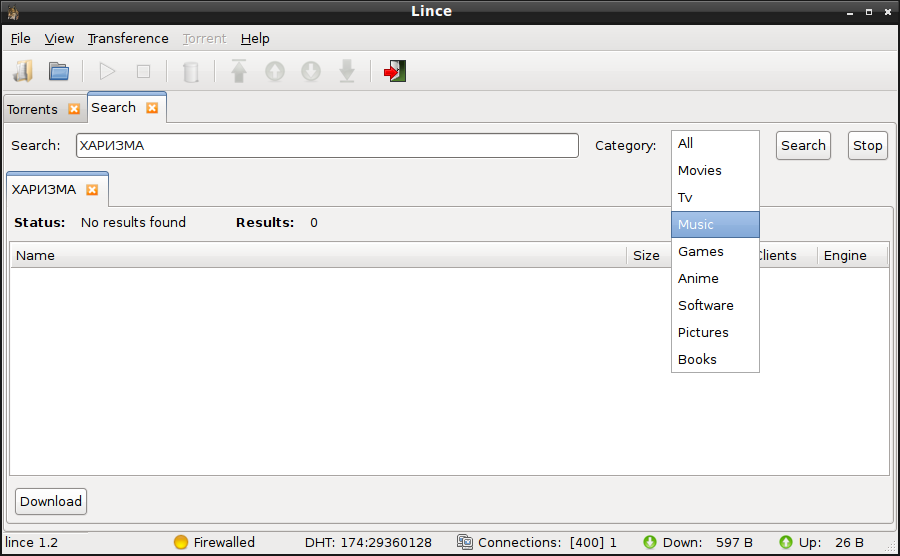Click the Lince application icon in title bar
Viewport: 900px width, 556px height.
13,11
